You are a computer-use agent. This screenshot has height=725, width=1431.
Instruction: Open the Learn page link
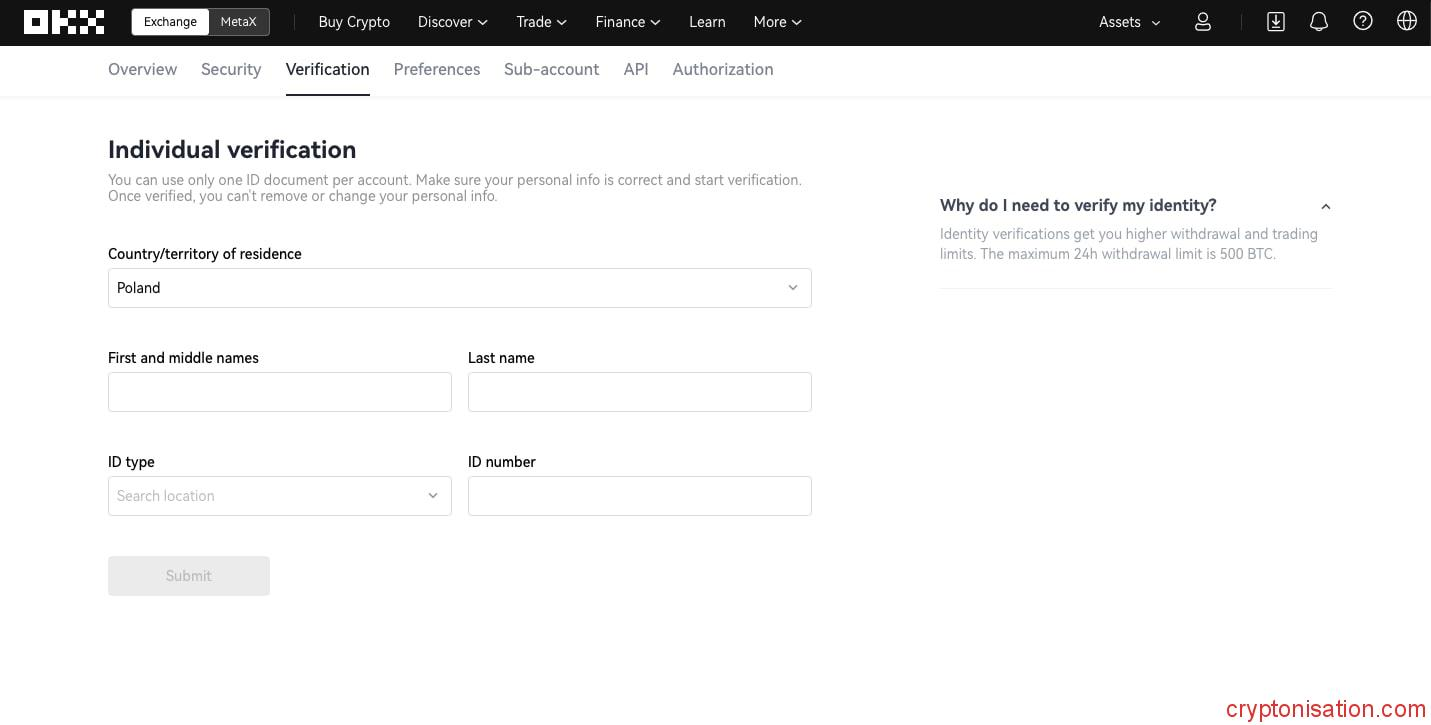point(707,22)
